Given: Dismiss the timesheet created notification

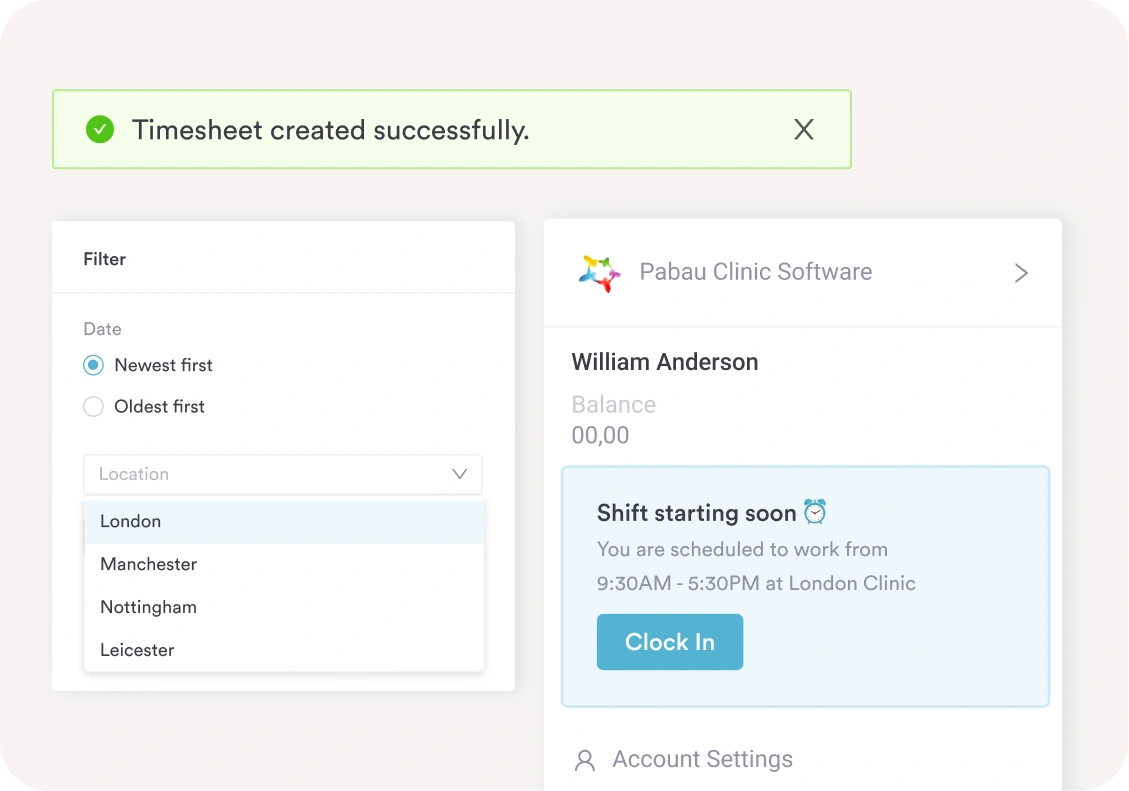Looking at the screenshot, I should coord(803,129).
